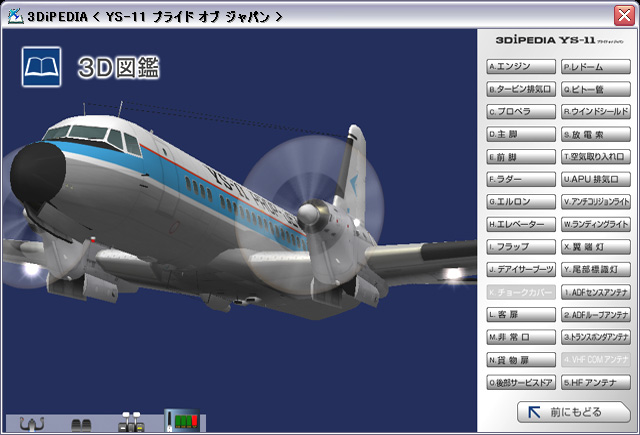Screen dimensions: 640x435
Task: Select R.ウインドシールド button
Action: [596, 111]
